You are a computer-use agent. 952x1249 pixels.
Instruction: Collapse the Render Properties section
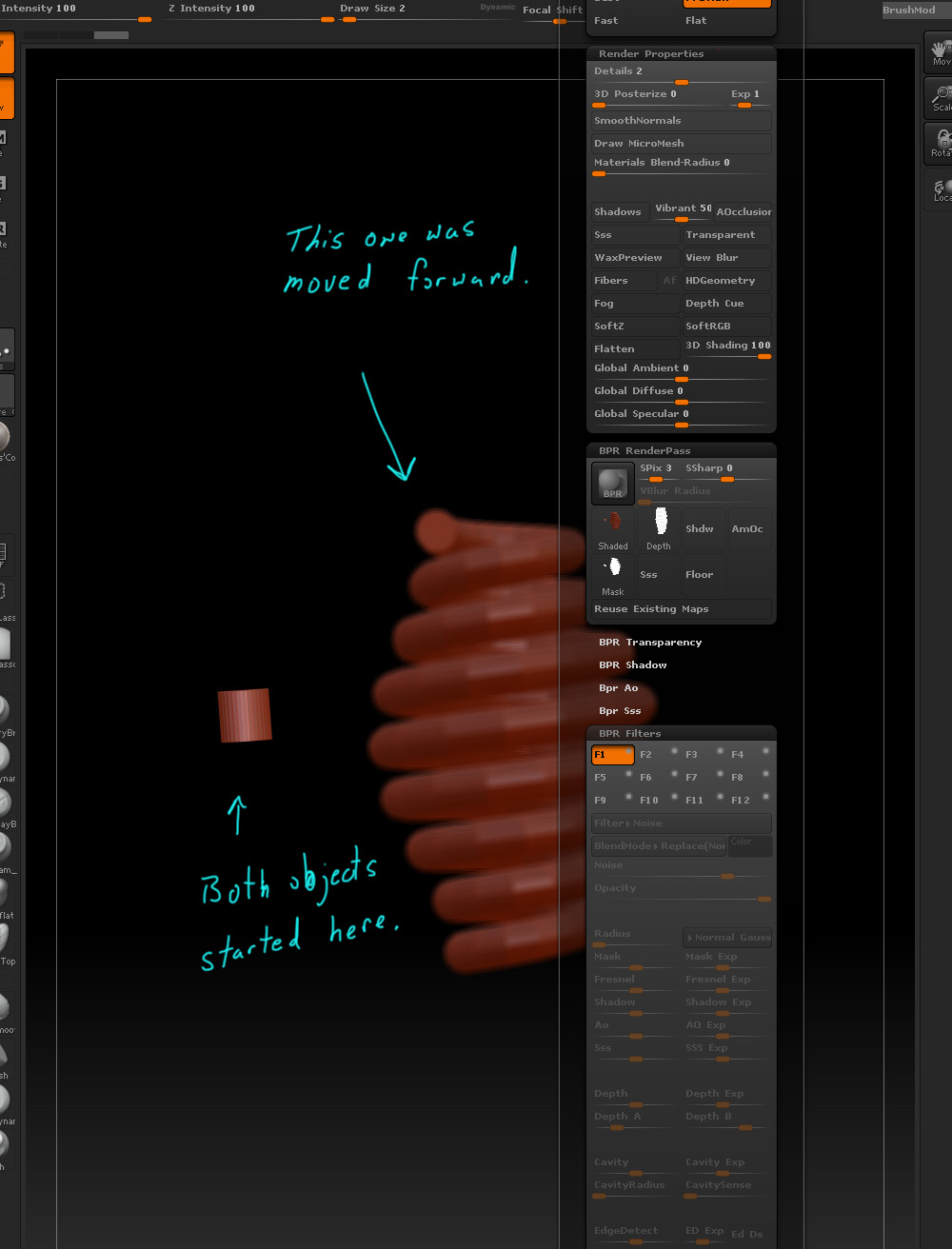pyautogui.click(x=651, y=54)
